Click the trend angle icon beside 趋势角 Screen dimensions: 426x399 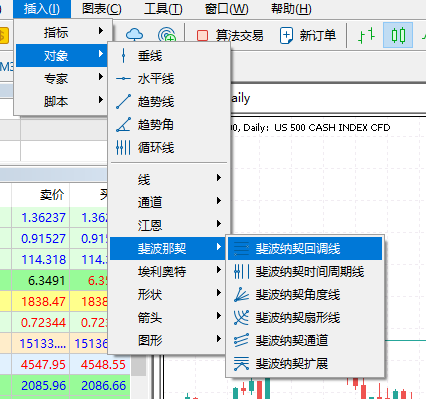(123, 125)
